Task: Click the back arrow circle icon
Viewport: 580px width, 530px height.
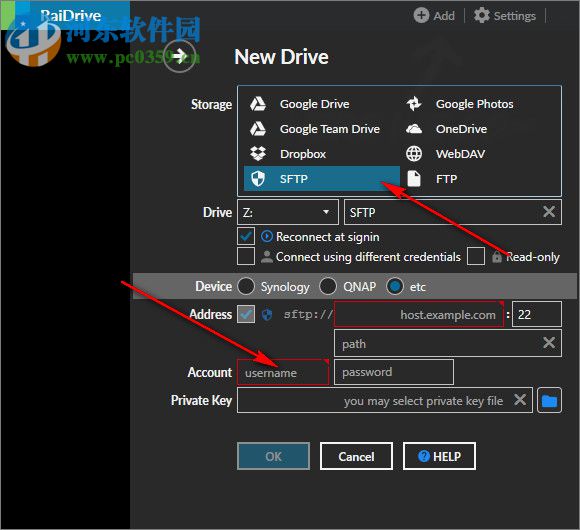Action: pos(180,56)
